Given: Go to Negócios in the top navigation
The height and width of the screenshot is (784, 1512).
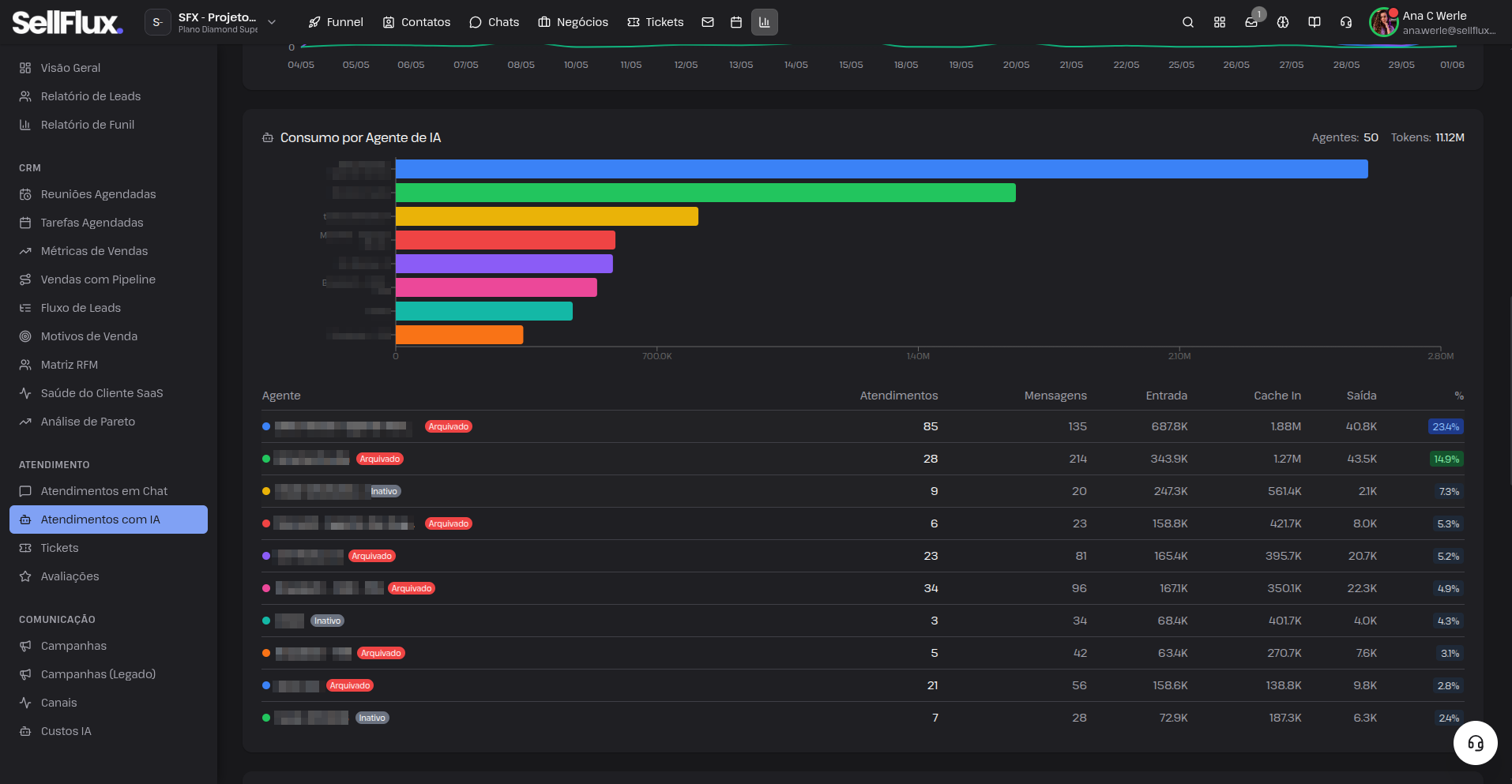Looking at the screenshot, I should point(574,22).
